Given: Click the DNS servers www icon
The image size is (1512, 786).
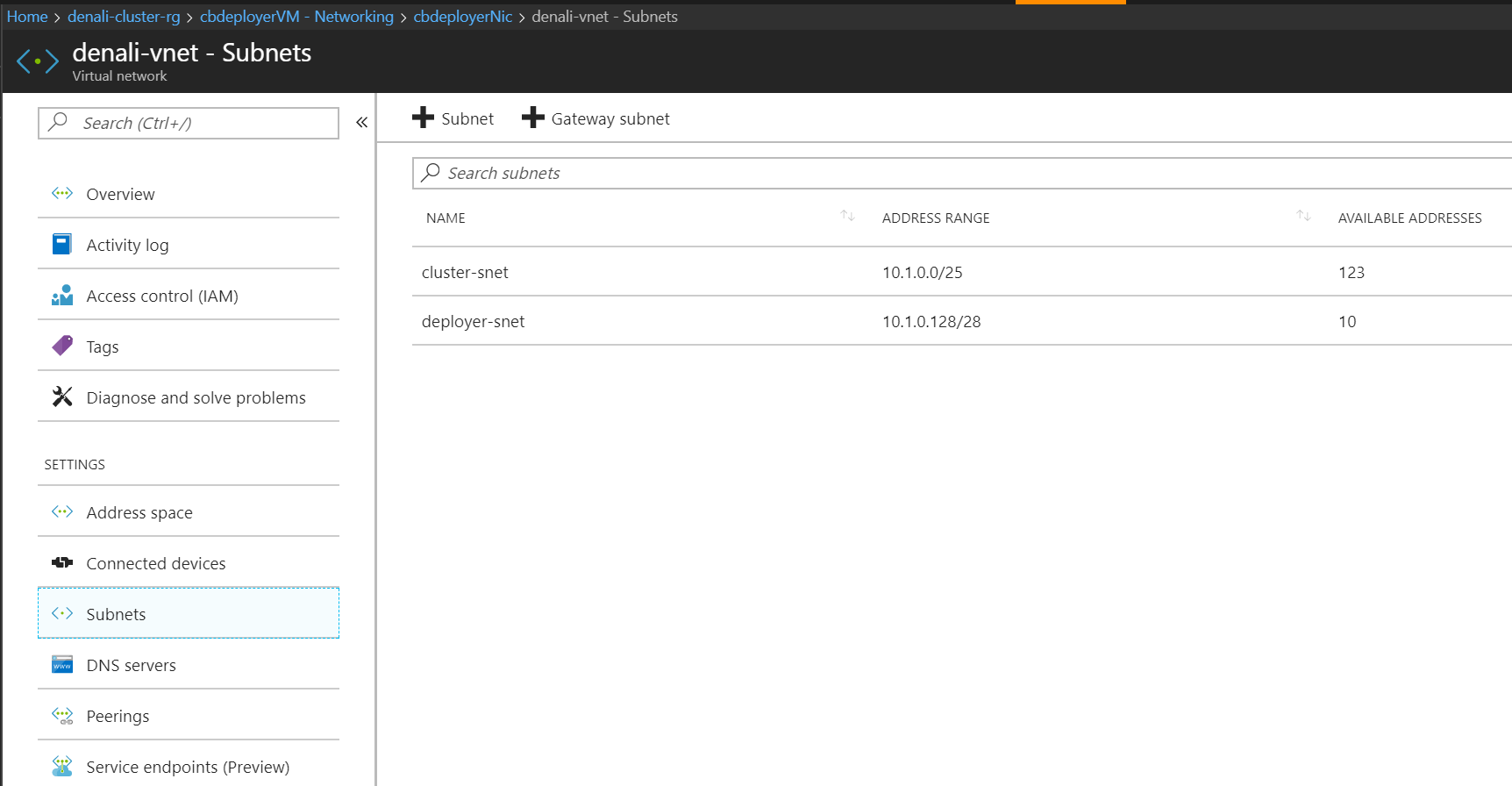Looking at the screenshot, I should [x=62, y=664].
